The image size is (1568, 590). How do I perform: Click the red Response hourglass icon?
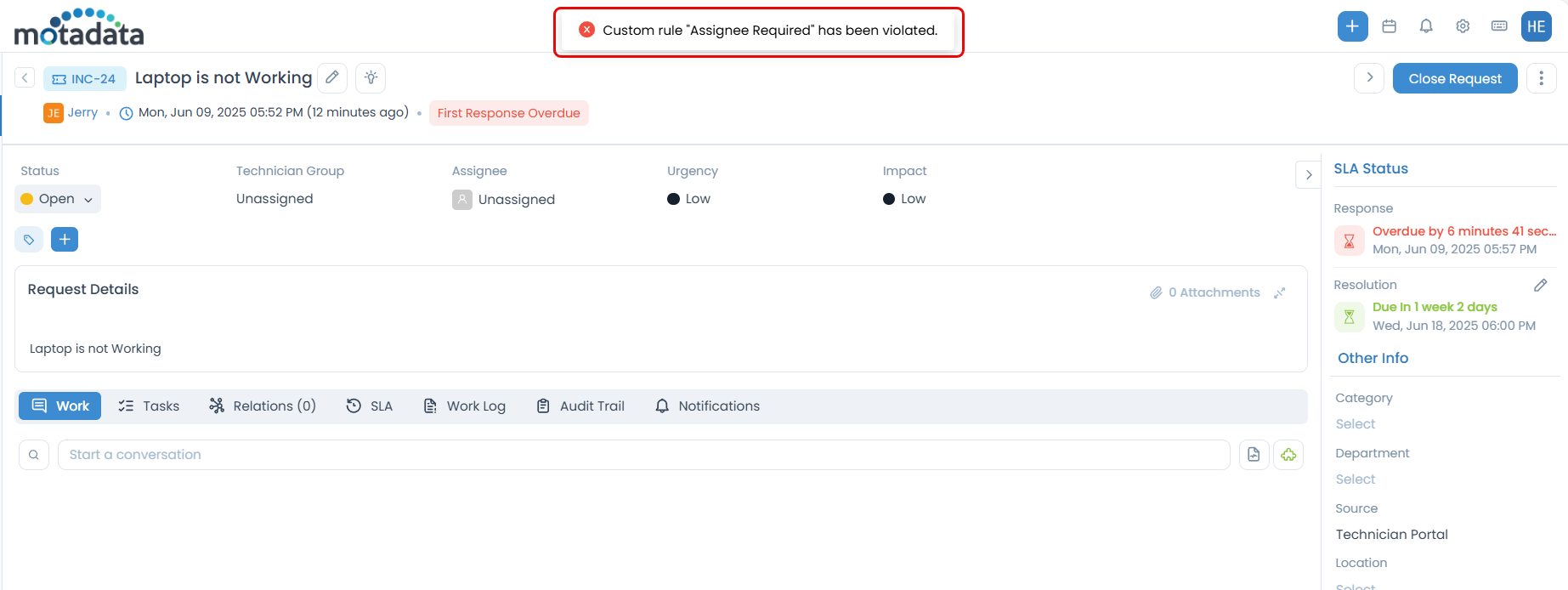[x=1349, y=241]
